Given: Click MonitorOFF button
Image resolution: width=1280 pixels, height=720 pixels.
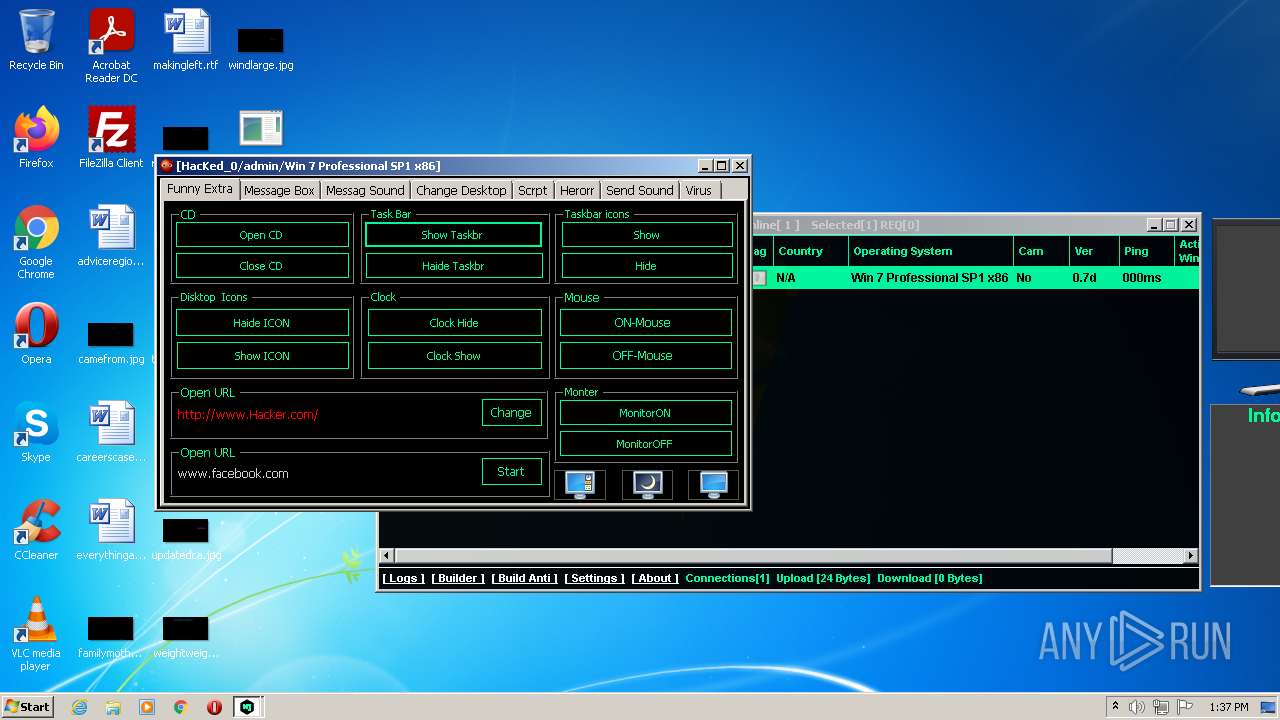Looking at the screenshot, I should point(645,444).
